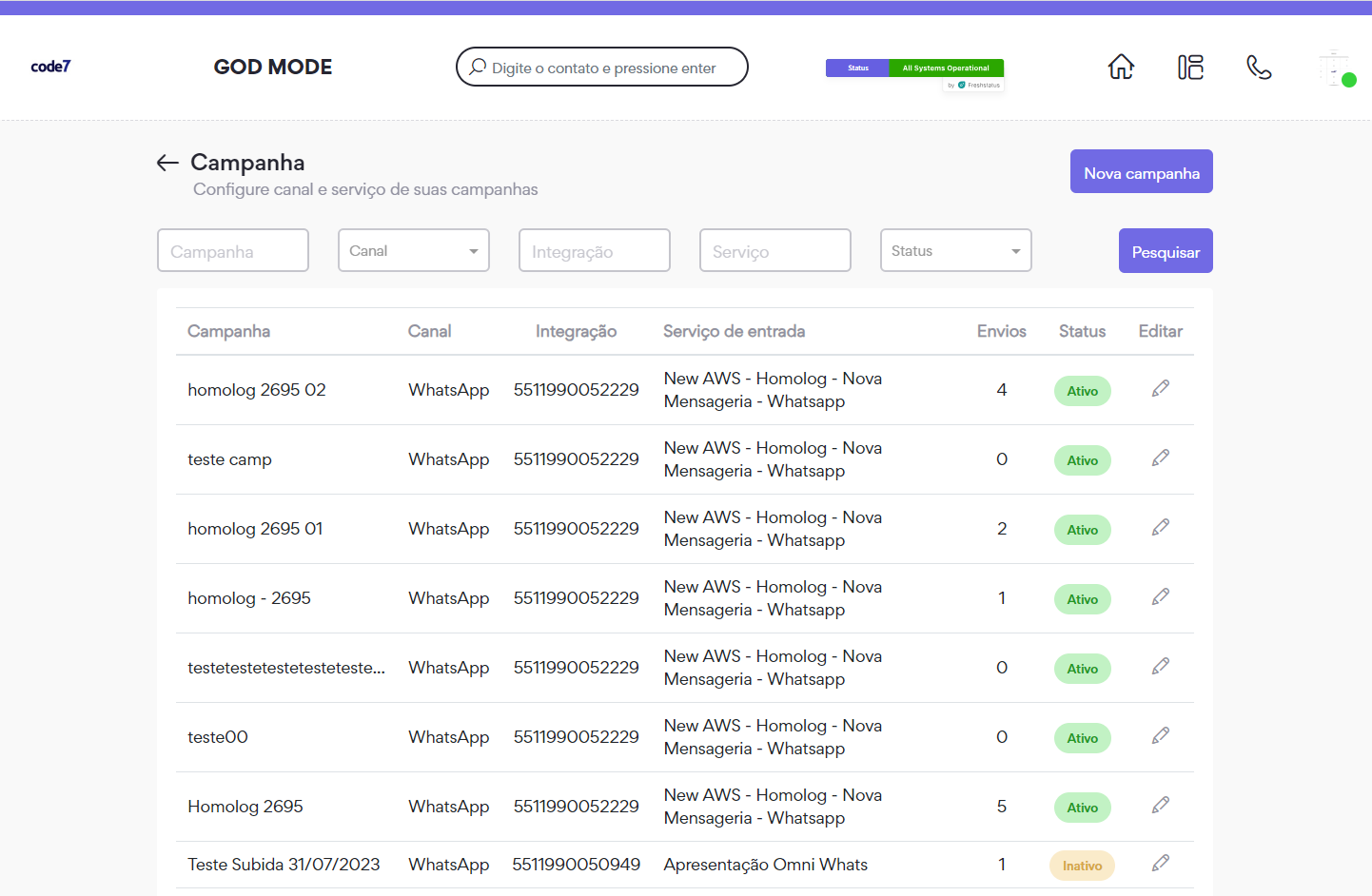The image size is (1372, 896).
Task: Go back using the arrow beside Campanha
Action: 167,163
